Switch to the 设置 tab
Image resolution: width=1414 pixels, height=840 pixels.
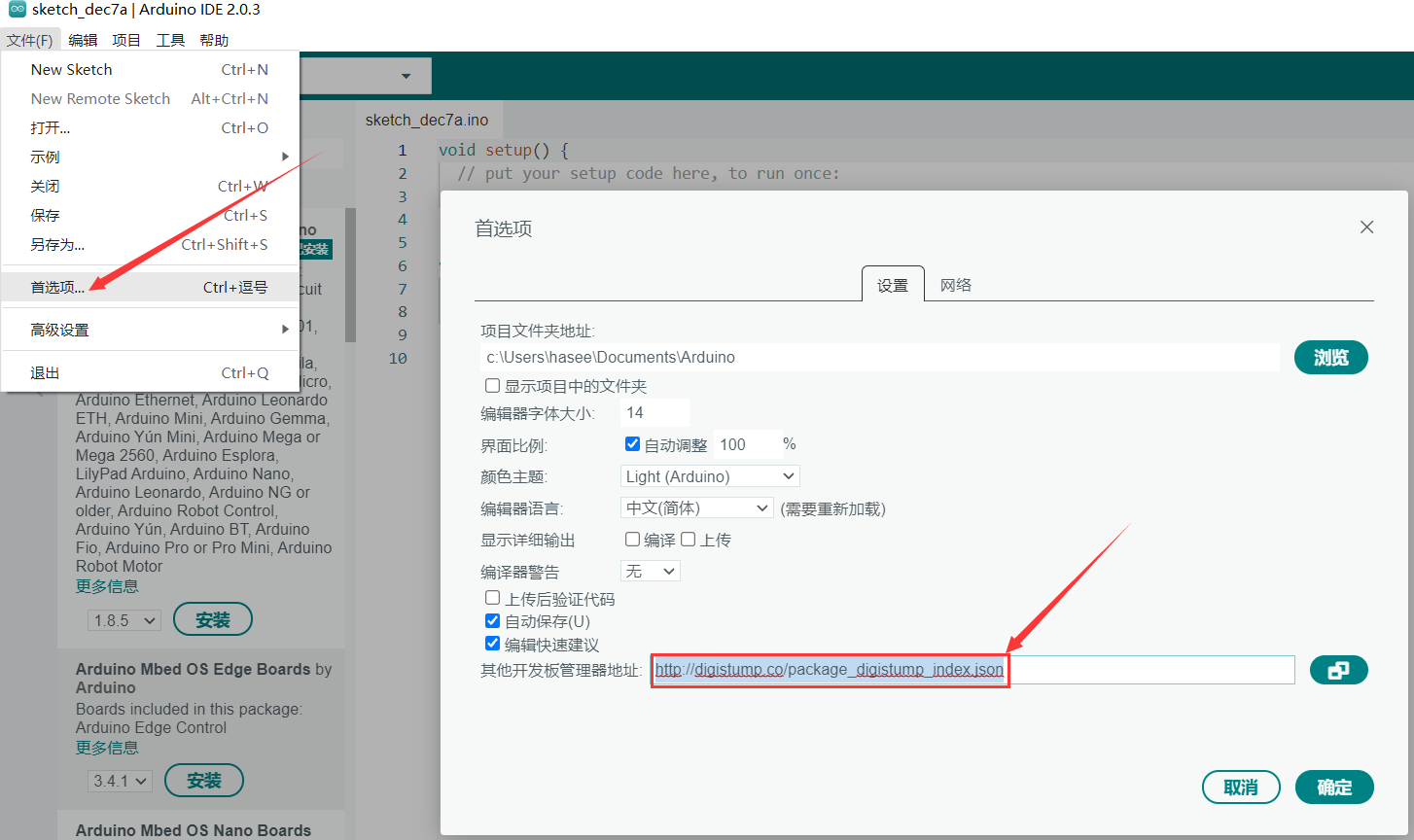(x=893, y=285)
